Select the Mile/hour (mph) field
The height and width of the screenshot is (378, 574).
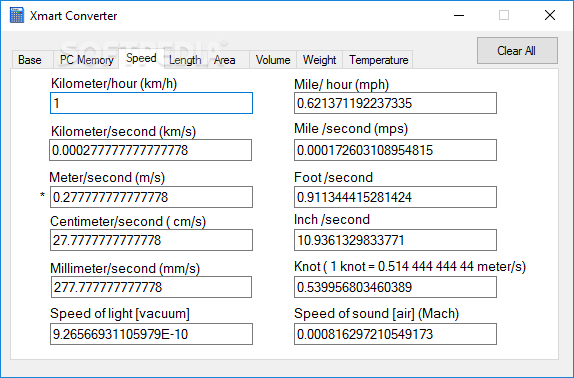pos(395,103)
